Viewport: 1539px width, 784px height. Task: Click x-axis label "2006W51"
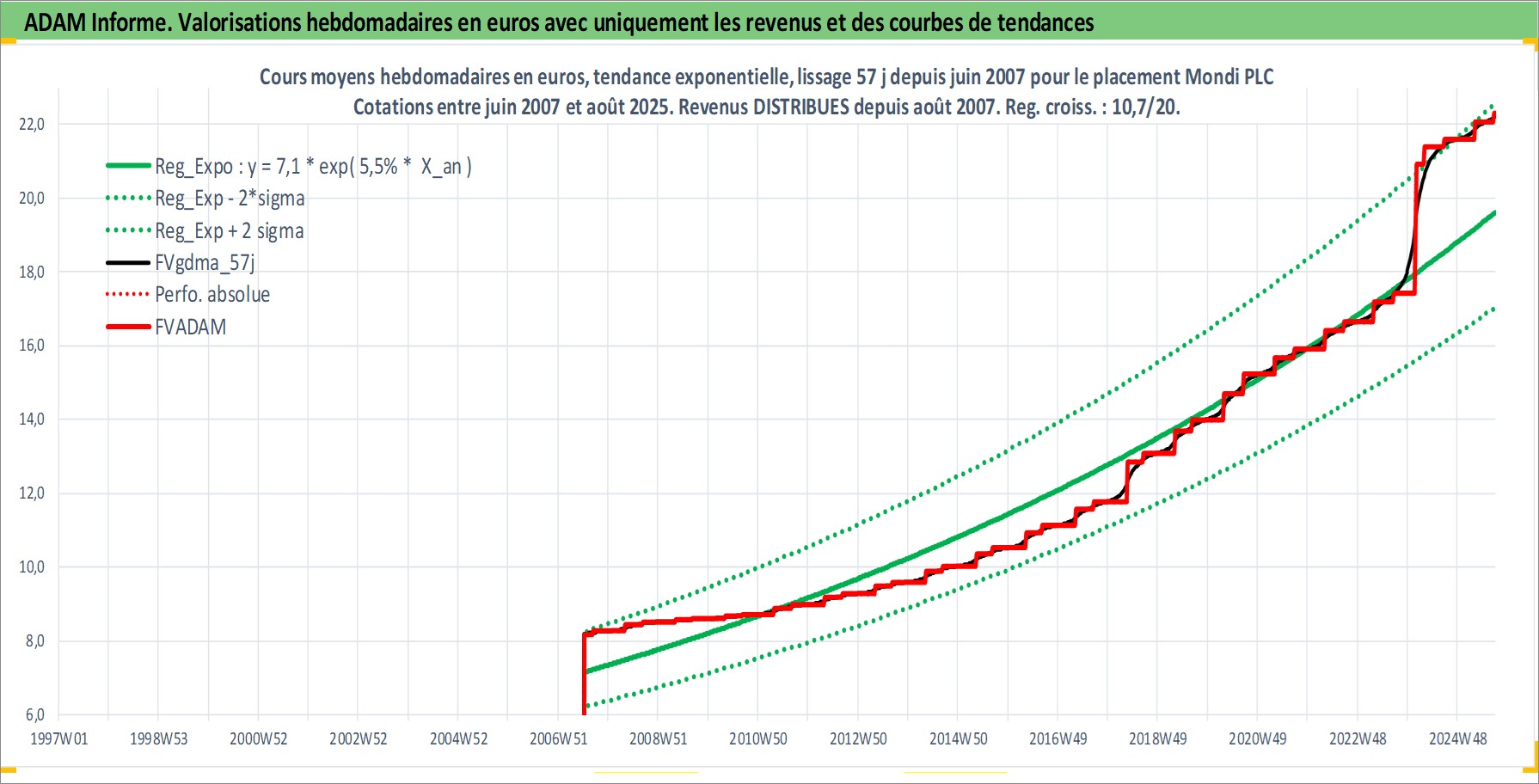pos(558,739)
